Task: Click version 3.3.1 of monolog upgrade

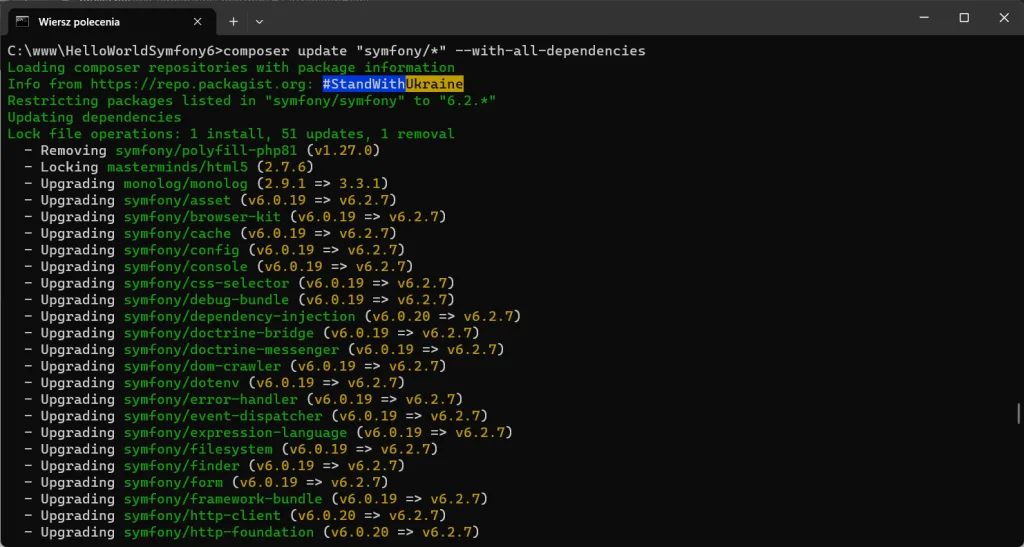Action: [x=360, y=184]
